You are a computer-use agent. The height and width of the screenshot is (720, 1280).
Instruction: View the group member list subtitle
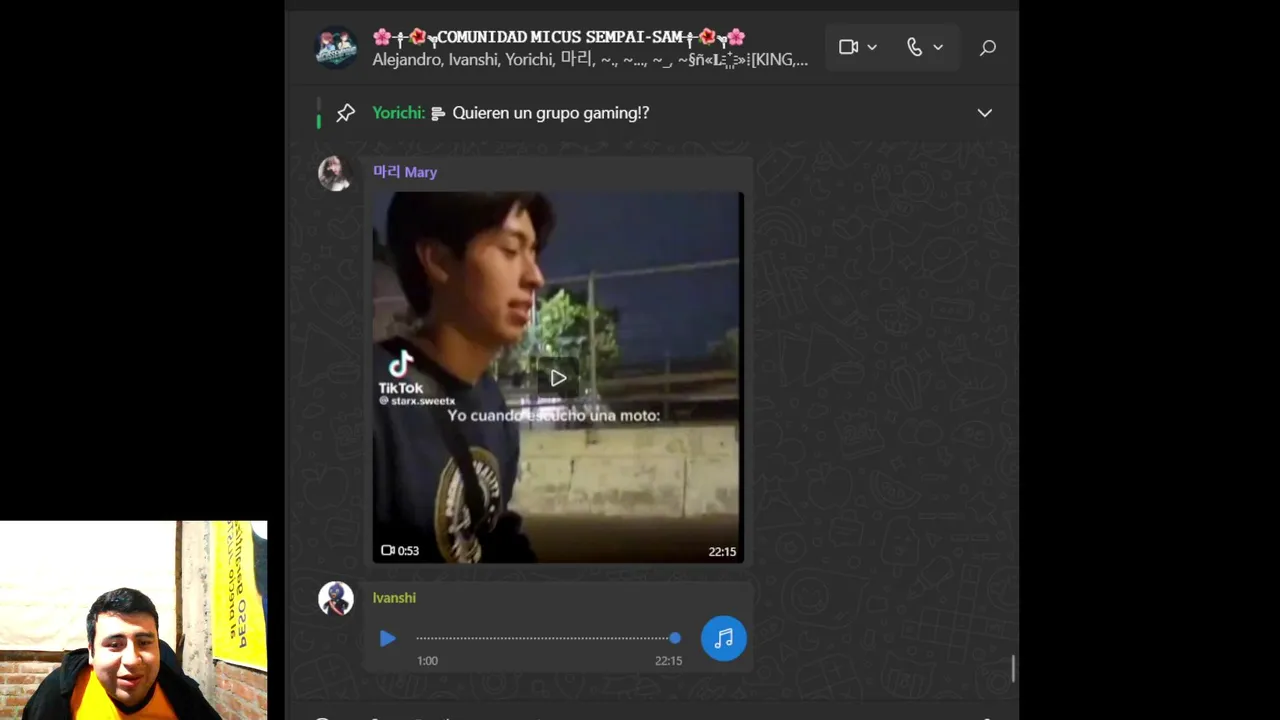click(x=590, y=60)
